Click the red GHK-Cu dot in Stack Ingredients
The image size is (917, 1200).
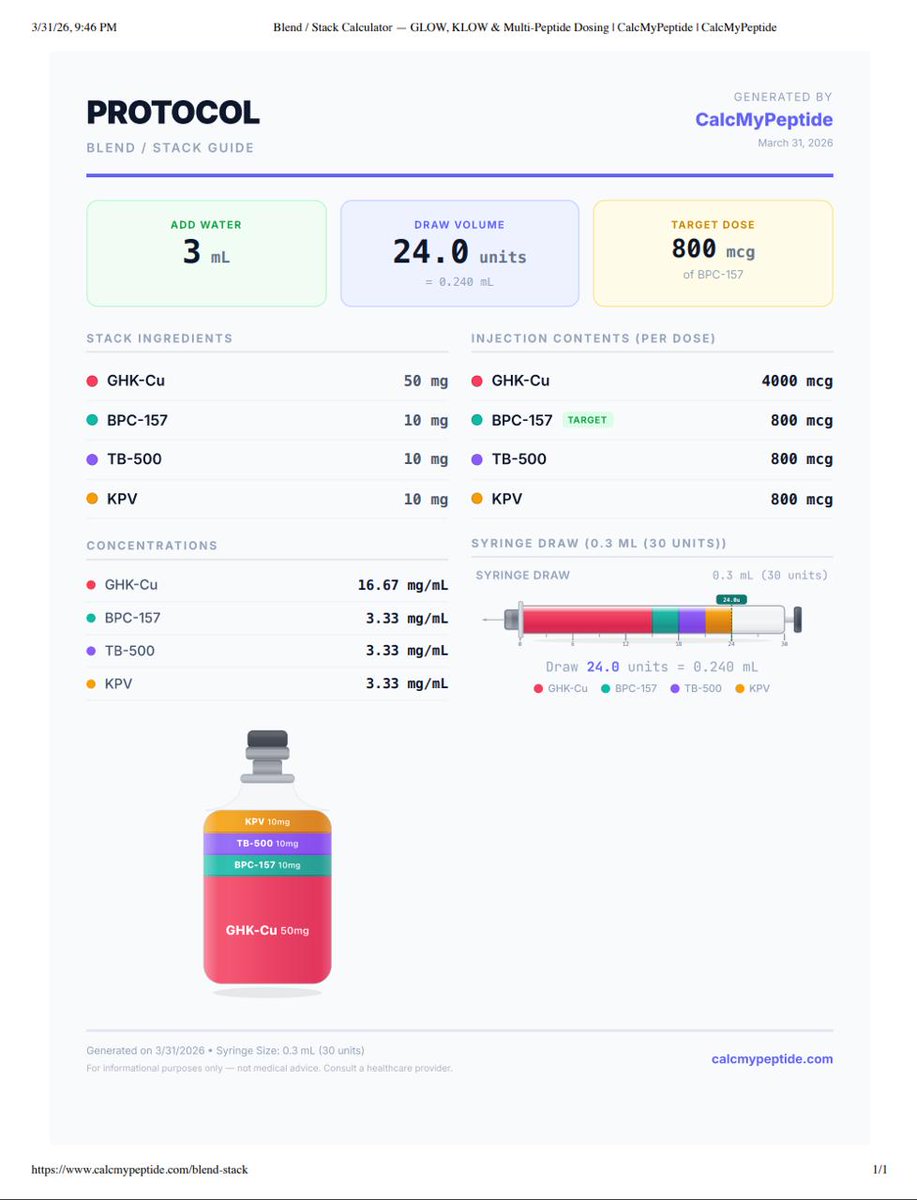pyautogui.click(x=92, y=381)
